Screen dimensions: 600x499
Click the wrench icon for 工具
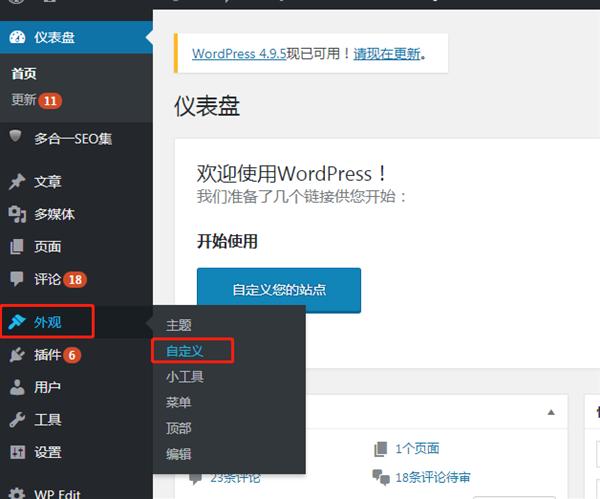pos(17,420)
